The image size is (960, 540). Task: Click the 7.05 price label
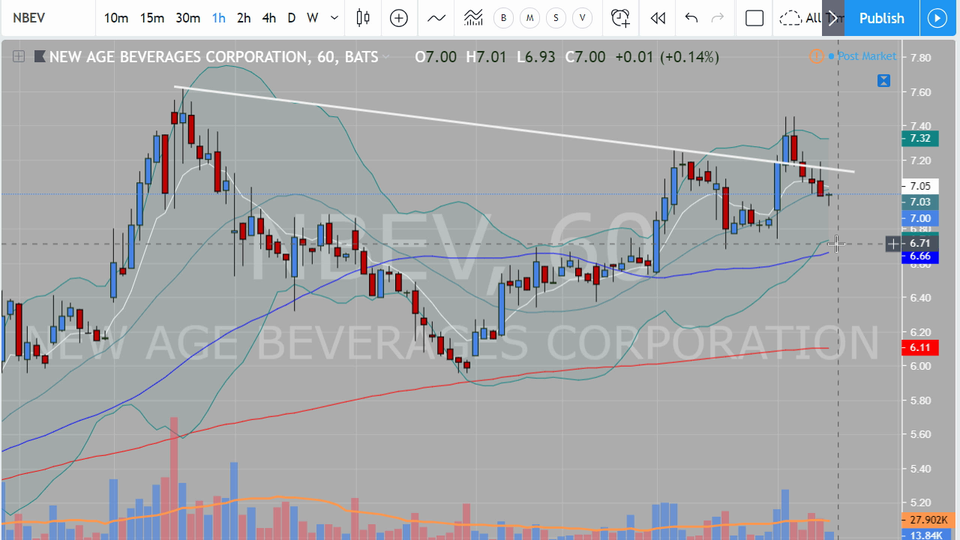pyautogui.click(x=920, y=186)
